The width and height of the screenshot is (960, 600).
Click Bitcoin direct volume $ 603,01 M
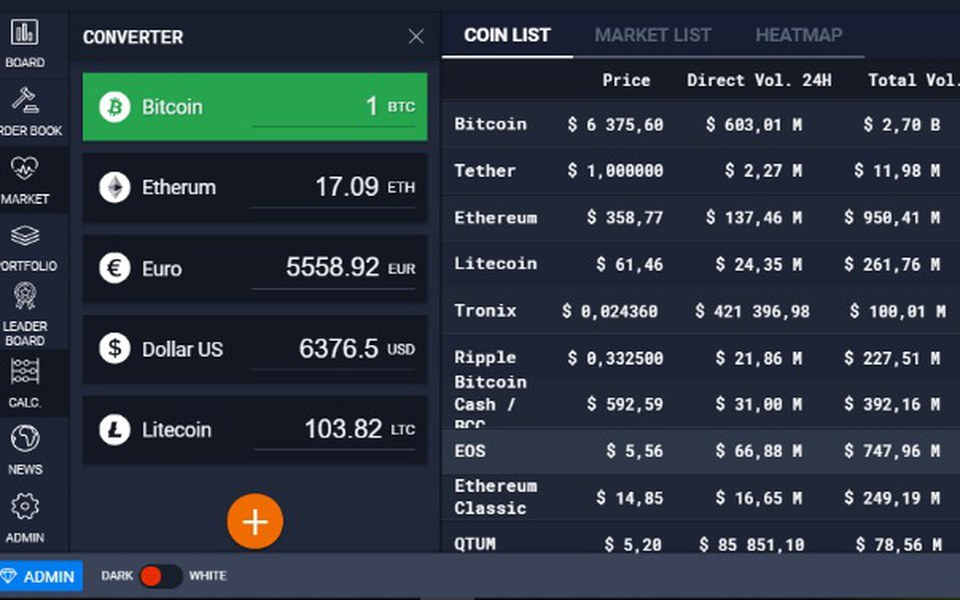point(754,125)
